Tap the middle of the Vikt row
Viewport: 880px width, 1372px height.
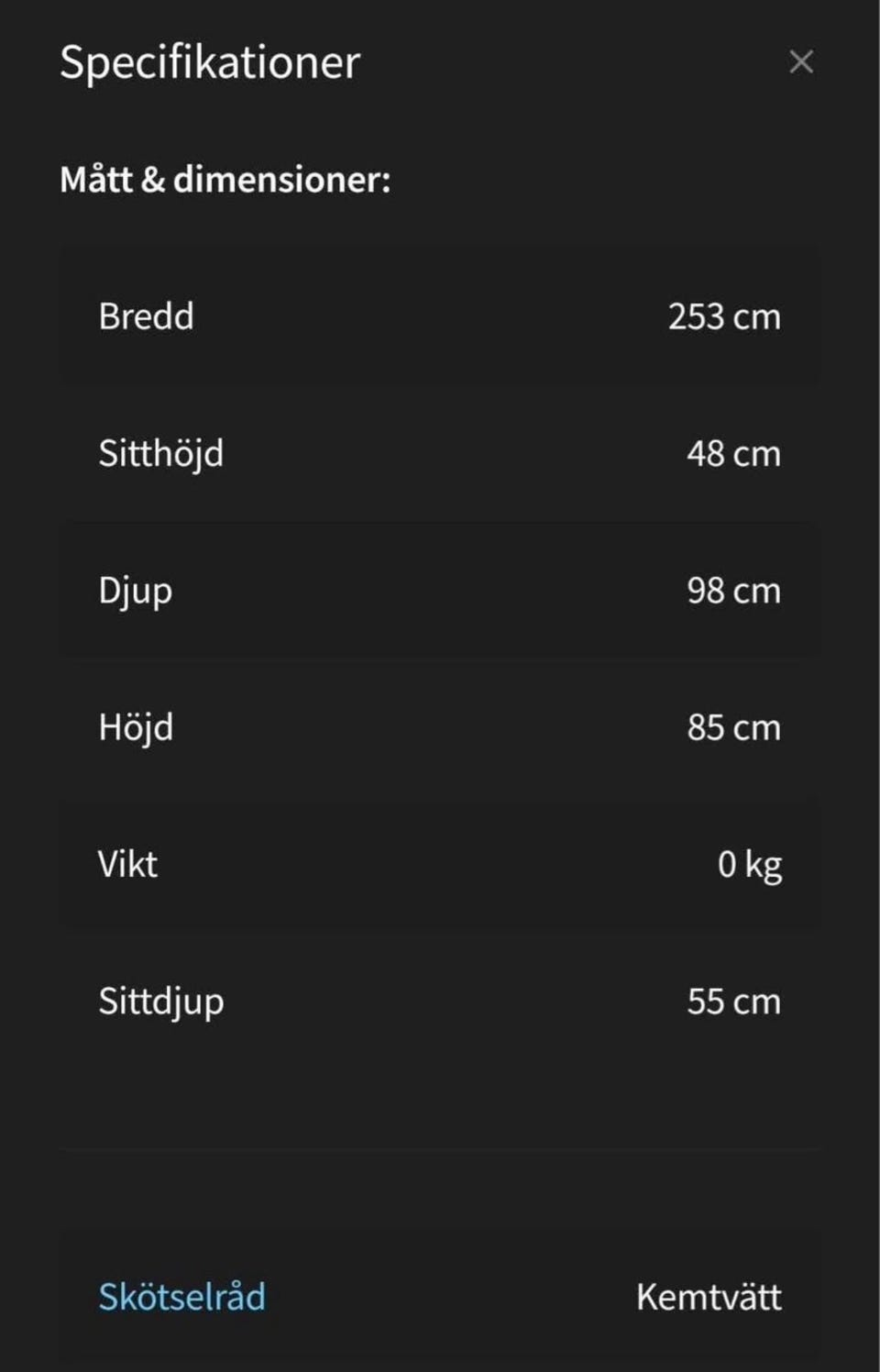(440, 864)
